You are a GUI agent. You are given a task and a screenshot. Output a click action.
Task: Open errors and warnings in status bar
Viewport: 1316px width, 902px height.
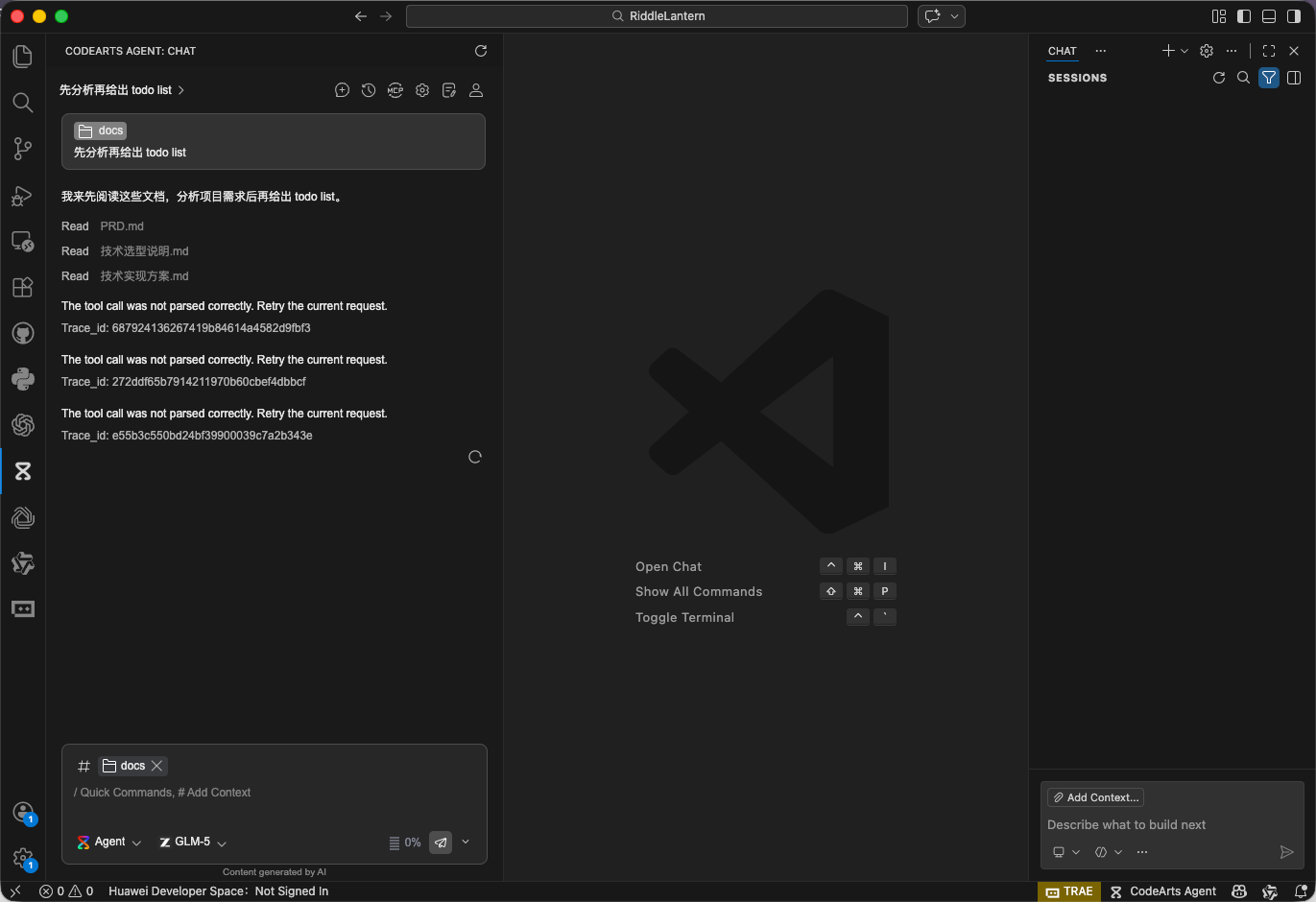(x=66, y=891)
